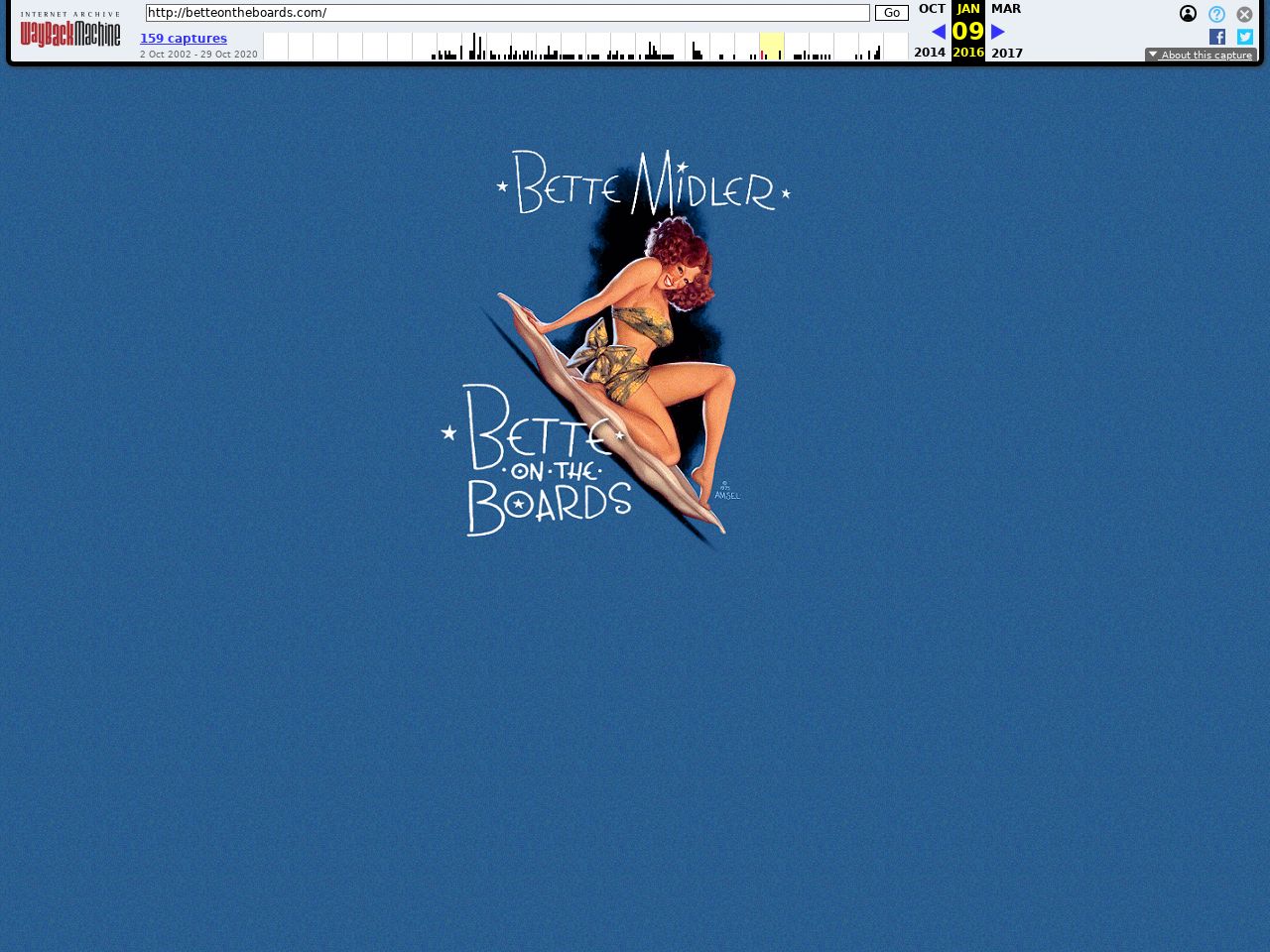1270x952 pixels.
Task: Click the Wayback Machine logo
Action: (x=70, y=32)
